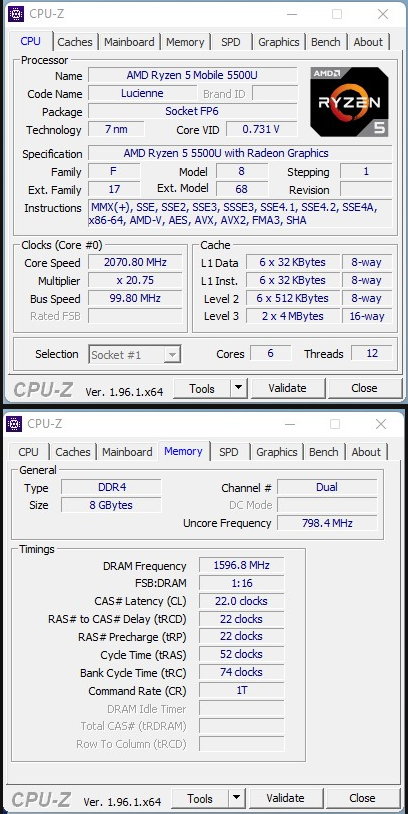Click the CPU-Z app icon in bottom window title bar
This screenshot has width=408, height=814.
point(14,424)
